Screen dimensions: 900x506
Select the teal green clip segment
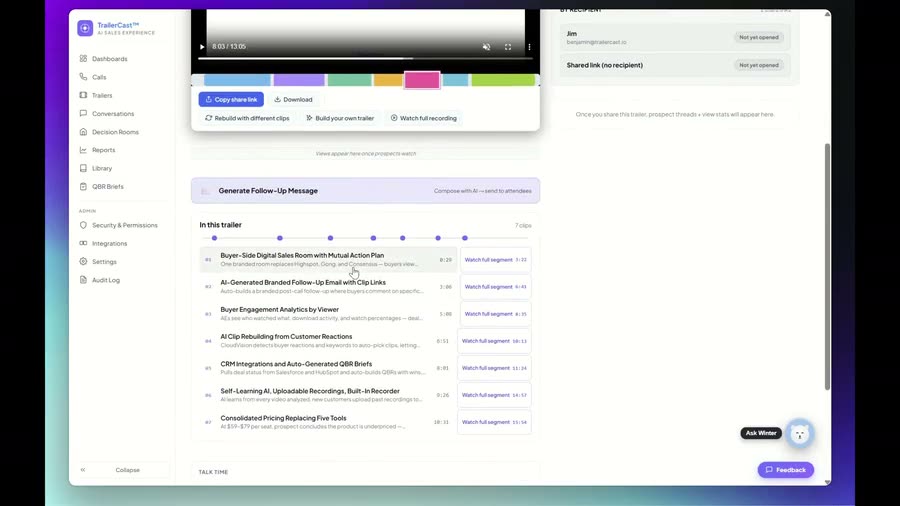coord(350,80)
